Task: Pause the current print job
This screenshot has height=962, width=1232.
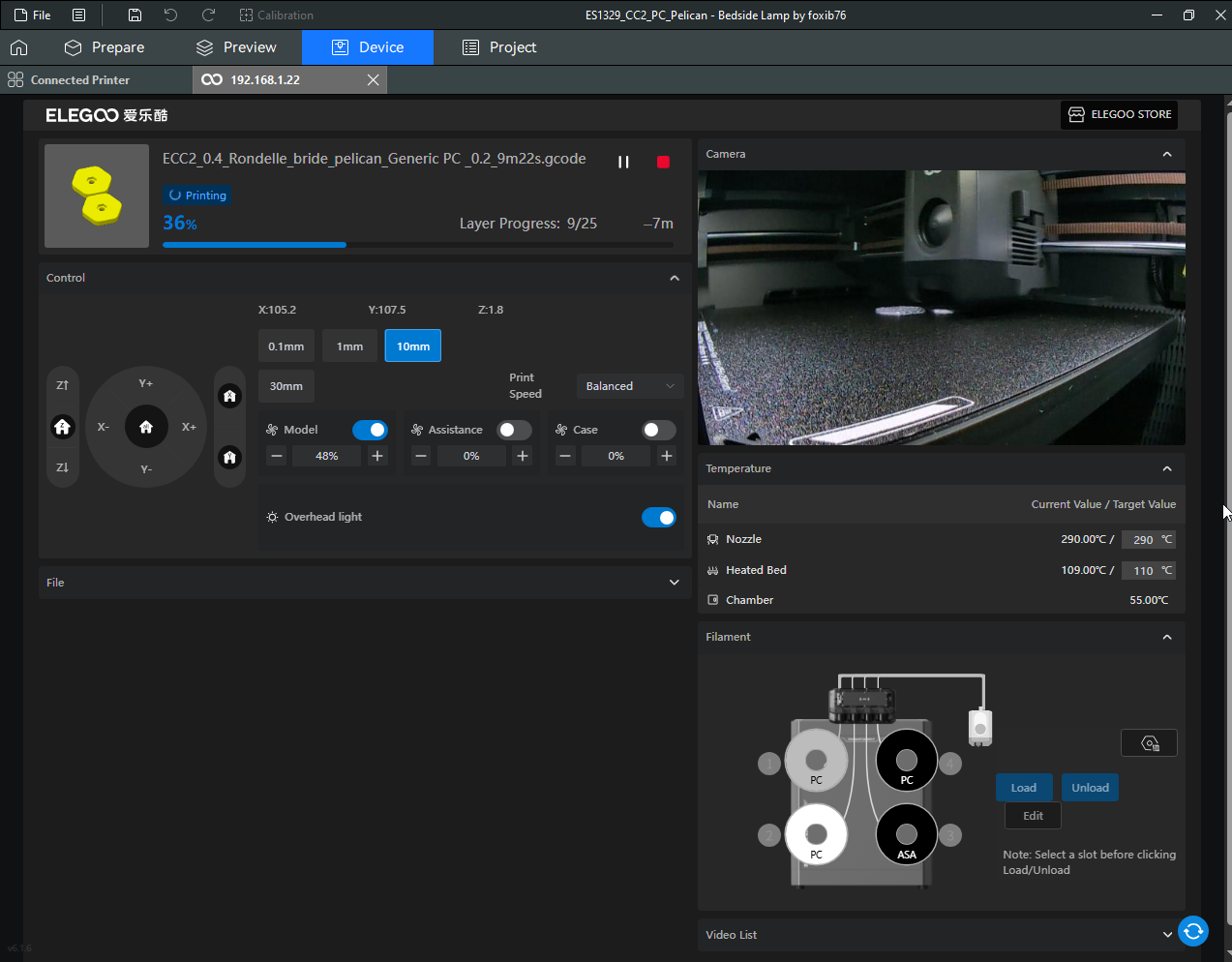Action: 623,162
